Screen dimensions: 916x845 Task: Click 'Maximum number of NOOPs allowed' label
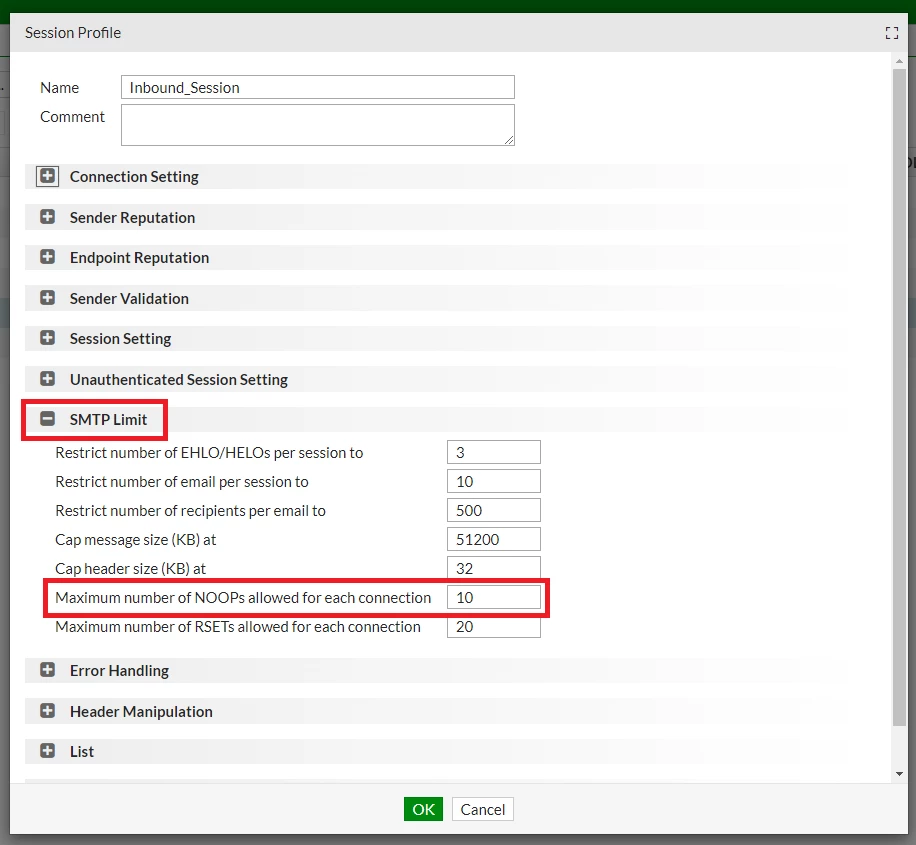(243, 598)
